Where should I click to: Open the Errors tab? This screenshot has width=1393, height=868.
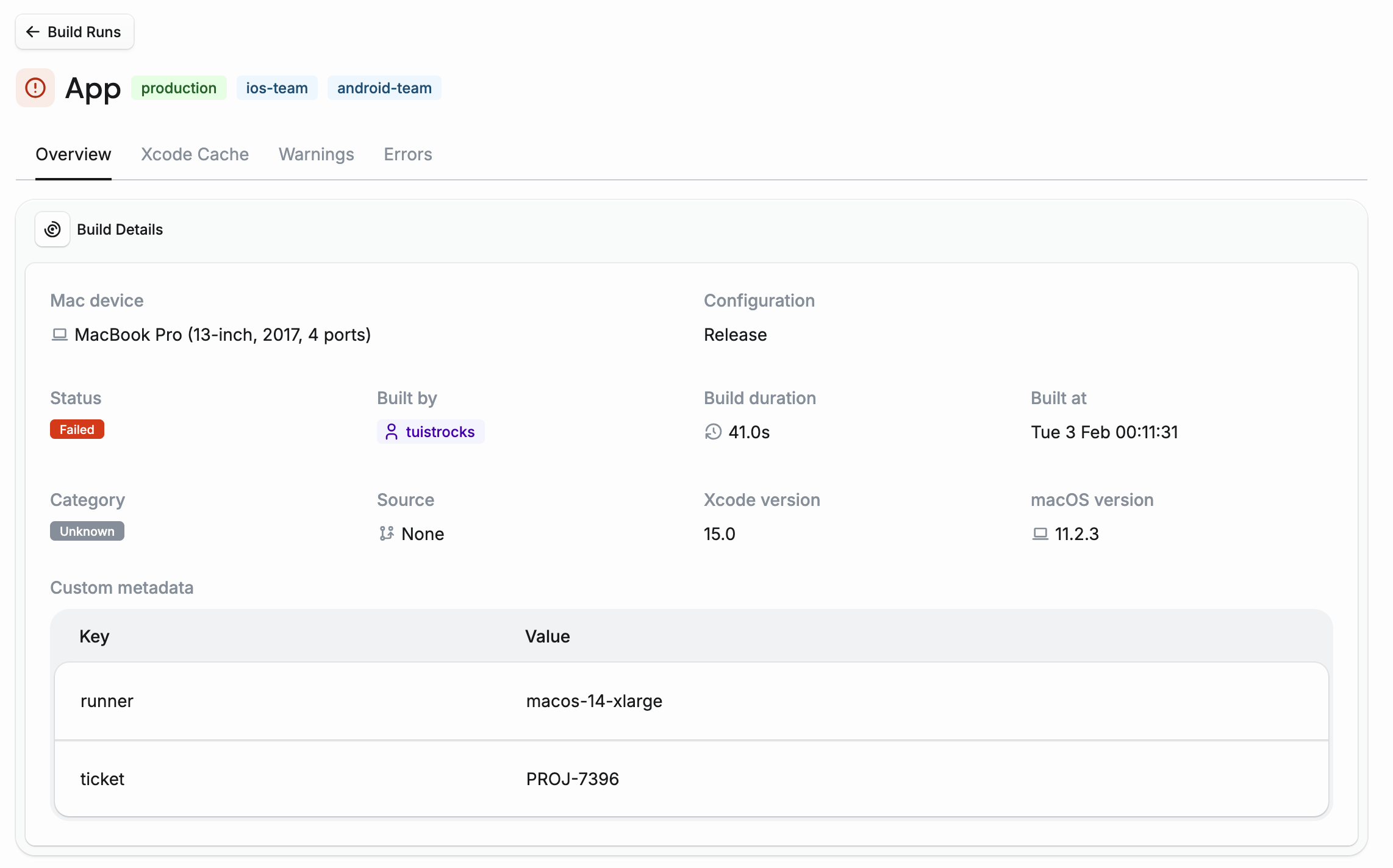[407, 154]
